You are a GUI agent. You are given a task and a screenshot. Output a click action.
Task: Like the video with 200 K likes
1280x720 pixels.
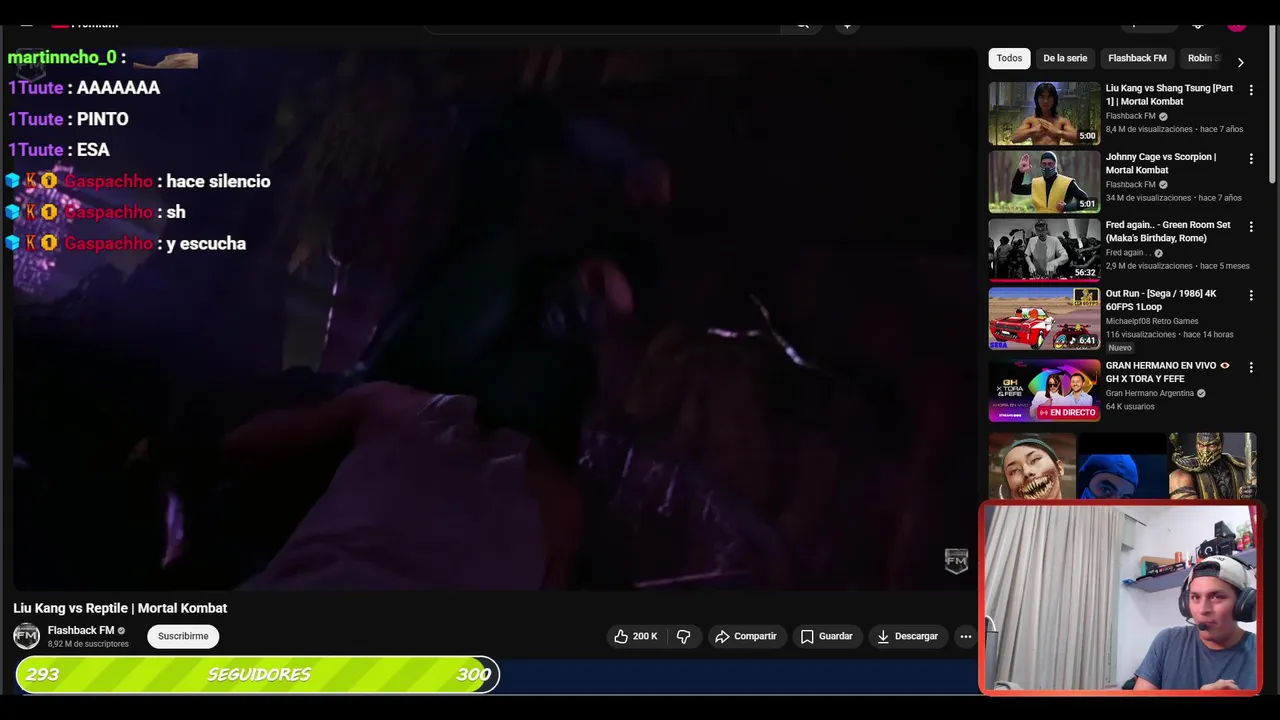click(x=636, y=636)
